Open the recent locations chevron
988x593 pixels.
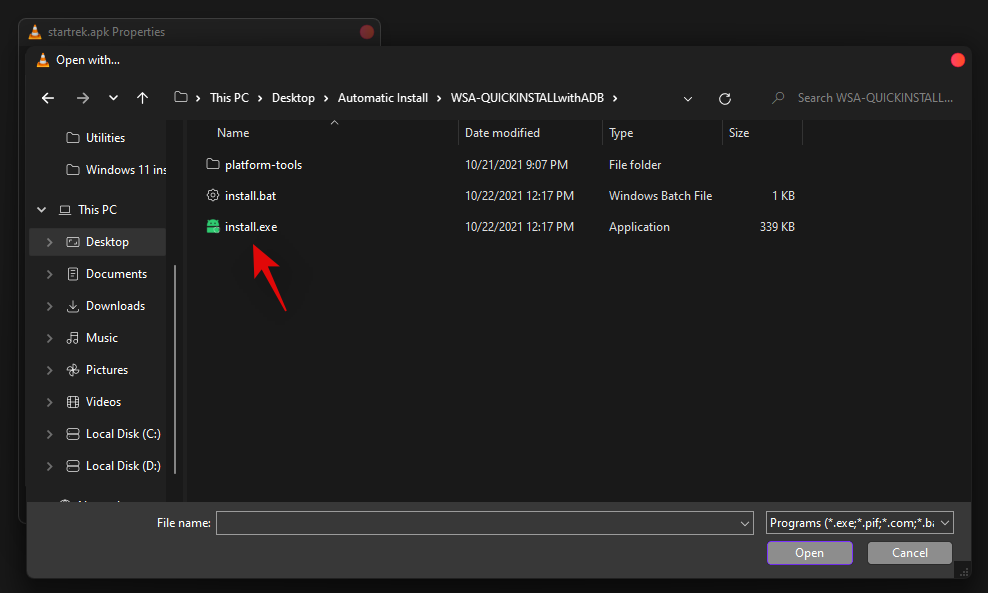point(113,98)
